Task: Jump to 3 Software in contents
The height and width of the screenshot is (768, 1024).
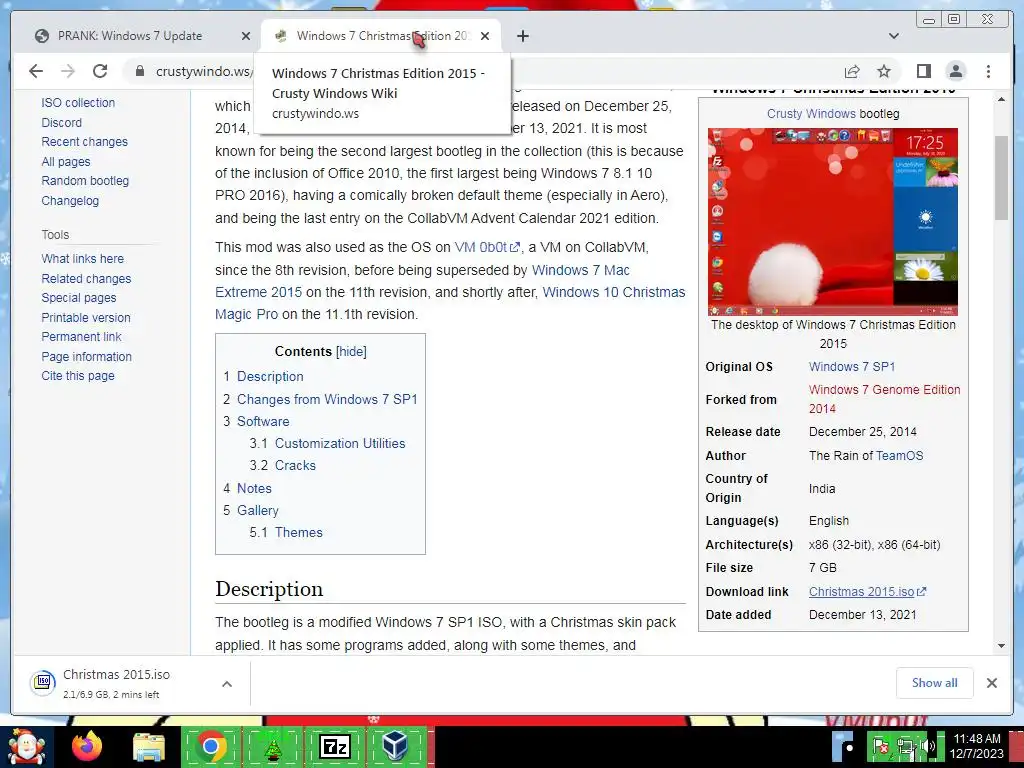Action: (256, 421)
